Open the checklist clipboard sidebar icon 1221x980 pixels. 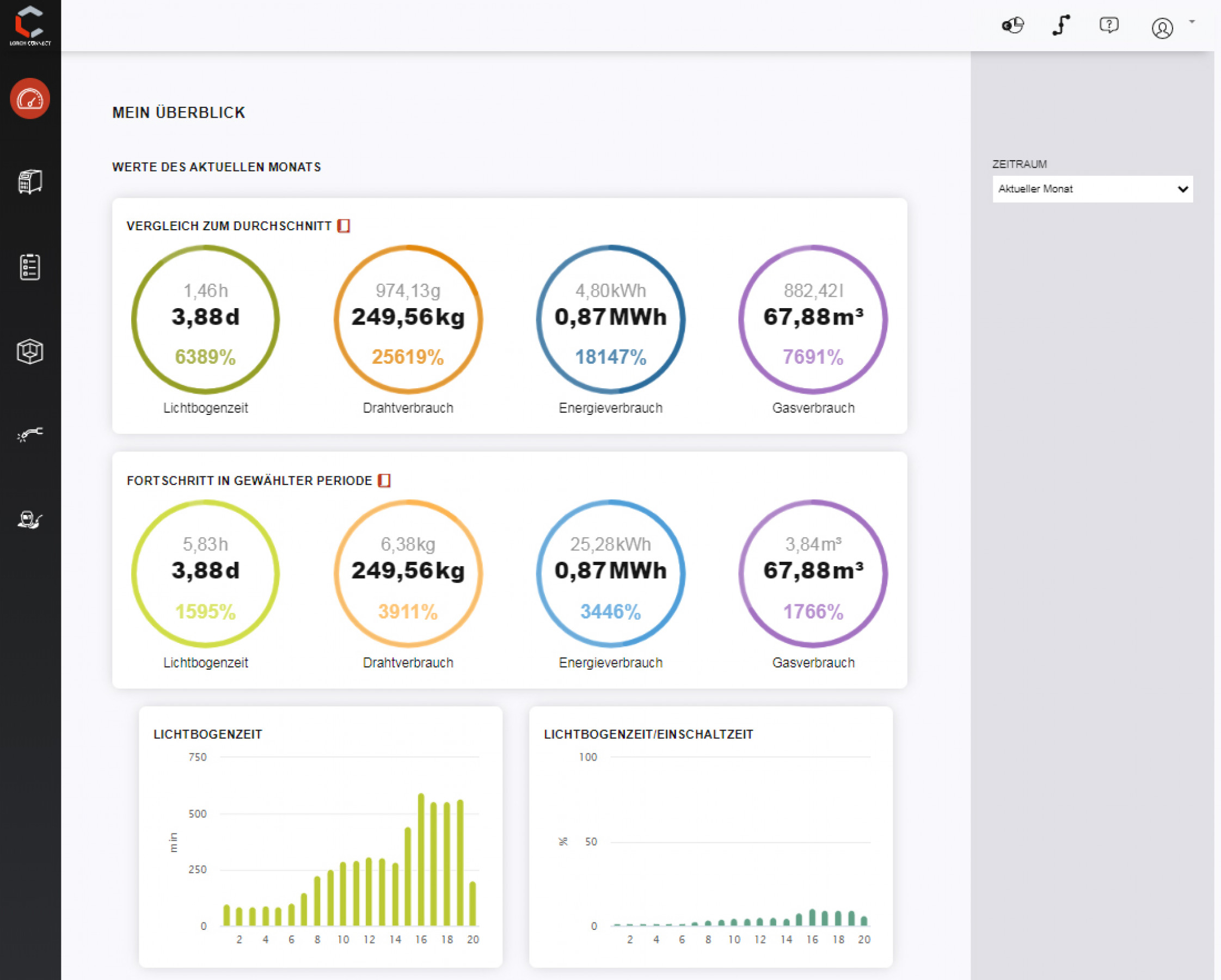pos(30,267)
